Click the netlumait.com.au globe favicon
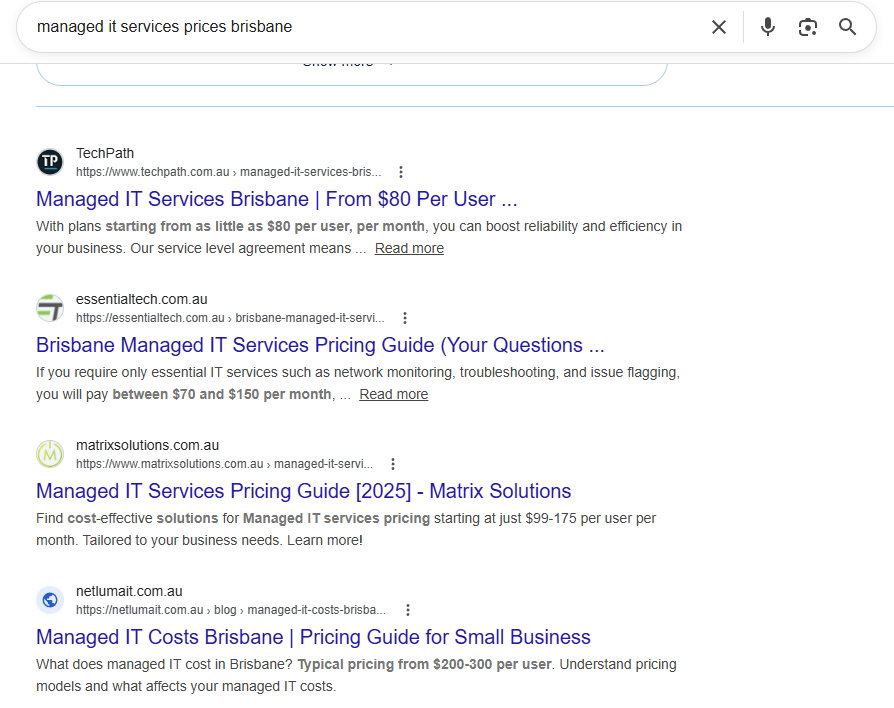894x708 pixels. click(49, 599)
